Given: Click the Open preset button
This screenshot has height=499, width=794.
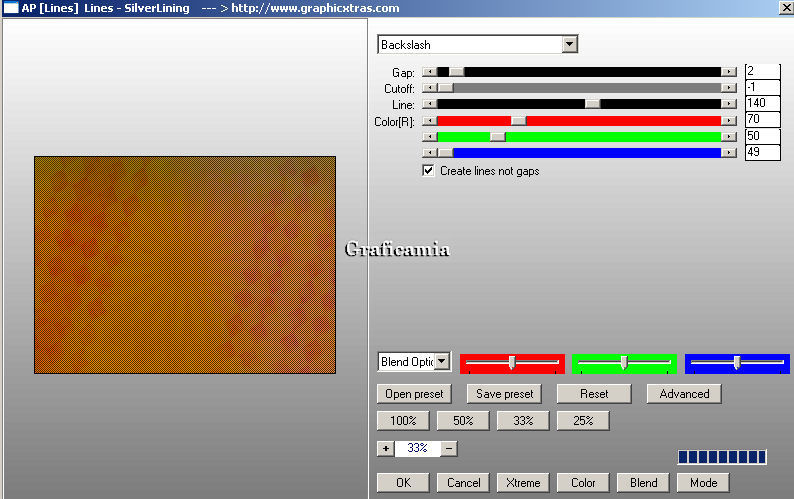Looking at the screenshot, I should point(414,394).
